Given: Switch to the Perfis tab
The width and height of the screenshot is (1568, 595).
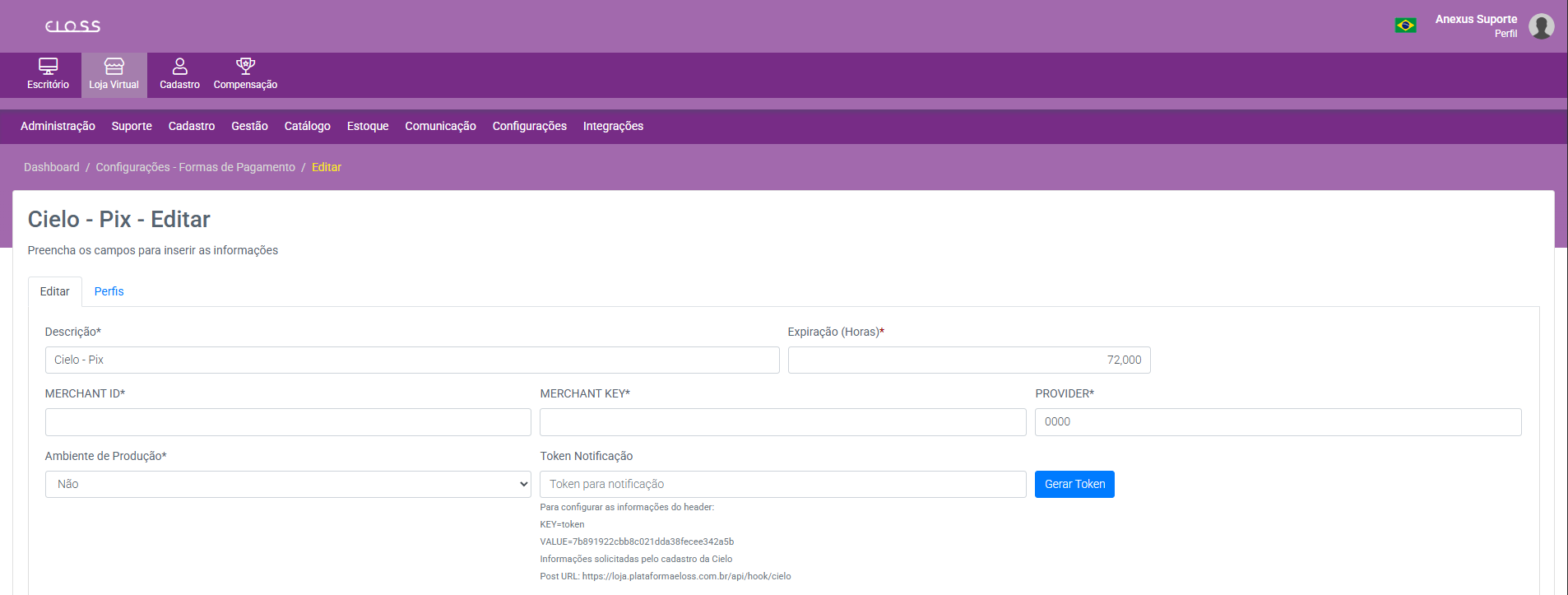Looking at the screenshot, I should click(x=109, y=291).
